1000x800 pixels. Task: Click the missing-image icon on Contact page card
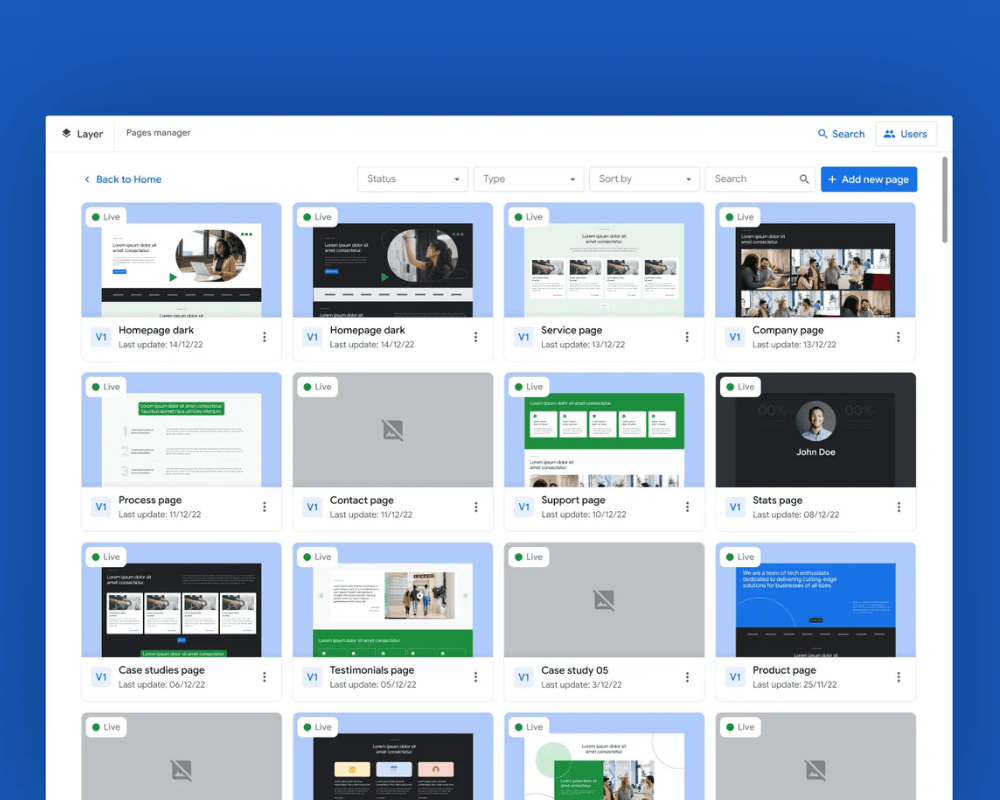[393, 430]
